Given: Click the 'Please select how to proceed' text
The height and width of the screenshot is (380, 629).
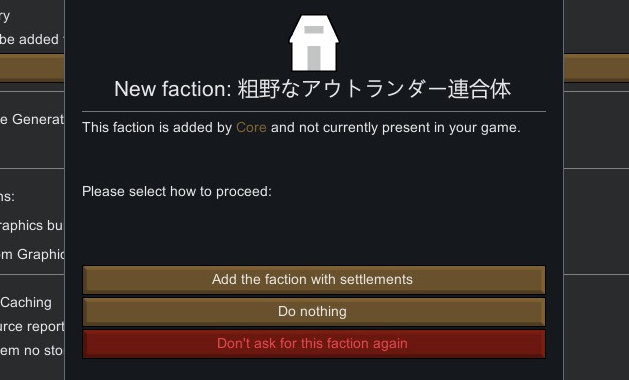Looking at the screenshot, I should (x=177, y=191).
